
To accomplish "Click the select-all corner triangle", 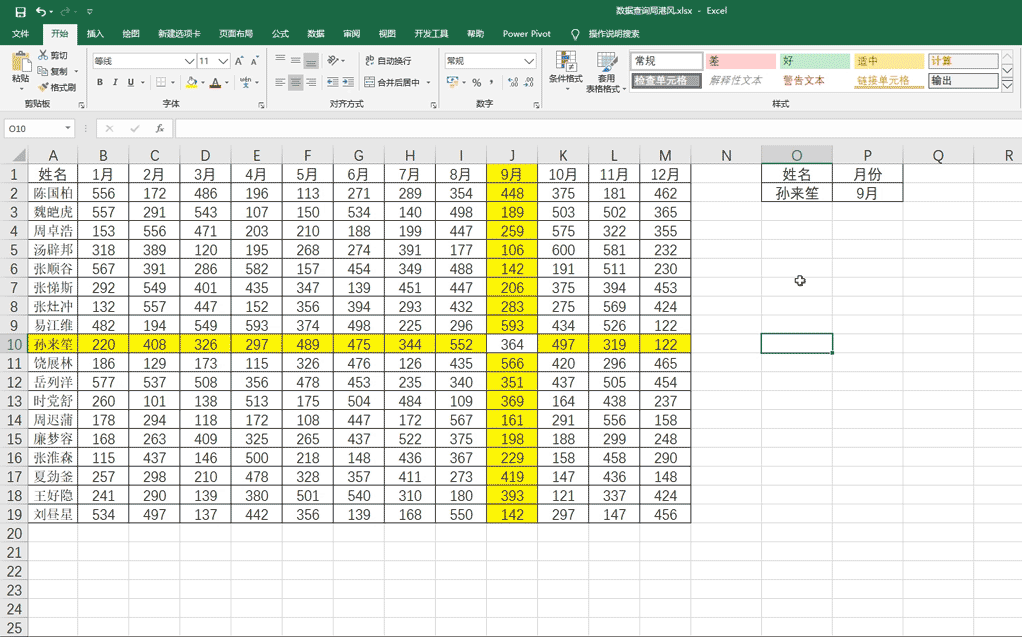I will point(20,155).
